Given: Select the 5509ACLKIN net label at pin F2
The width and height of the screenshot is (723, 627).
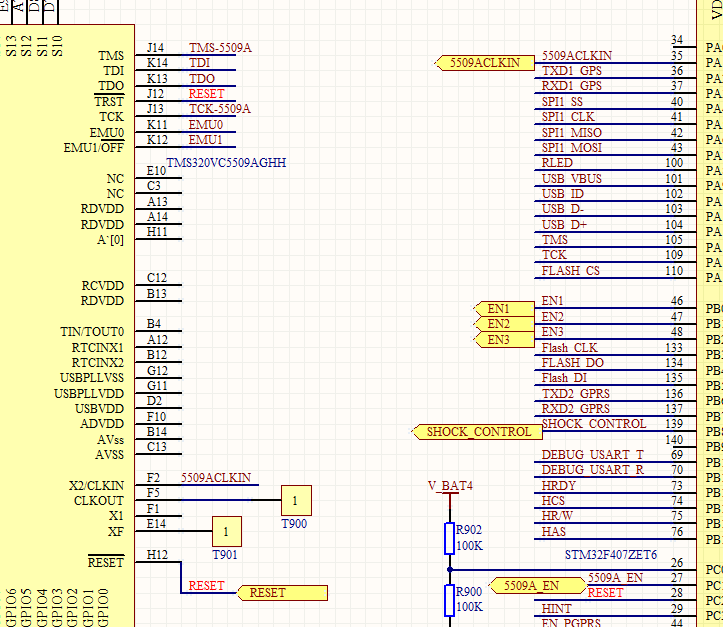Looking at the screenshot, I should (x=216, y=478).
